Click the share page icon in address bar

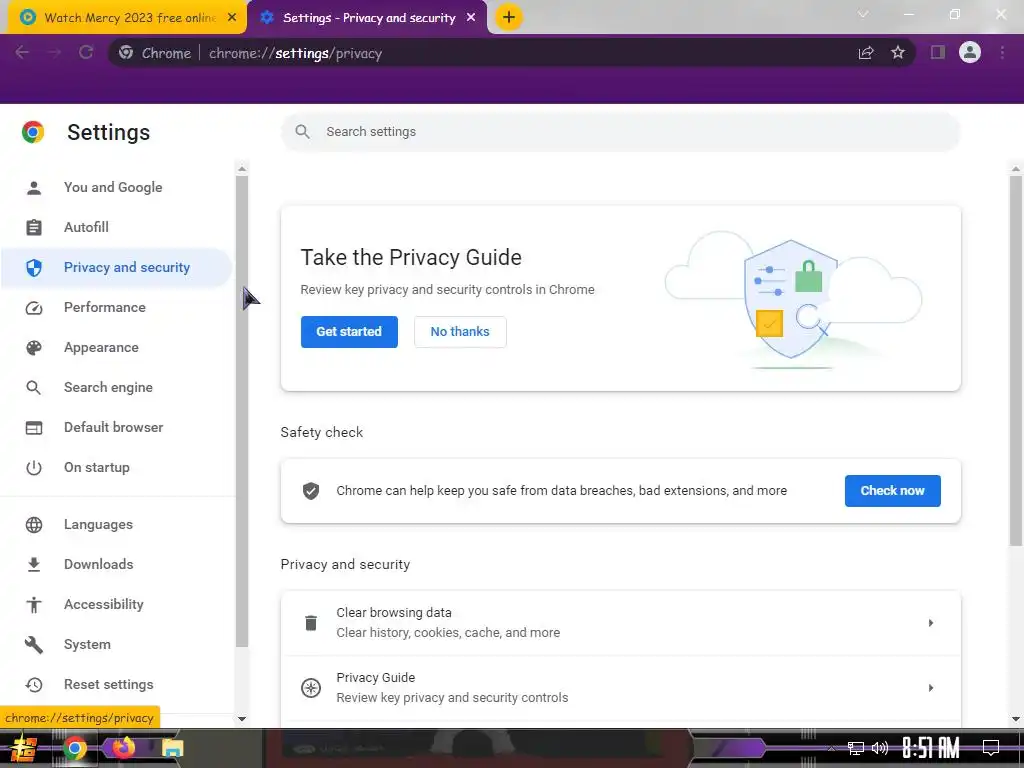pyautogui.click(x=866, y=53)
